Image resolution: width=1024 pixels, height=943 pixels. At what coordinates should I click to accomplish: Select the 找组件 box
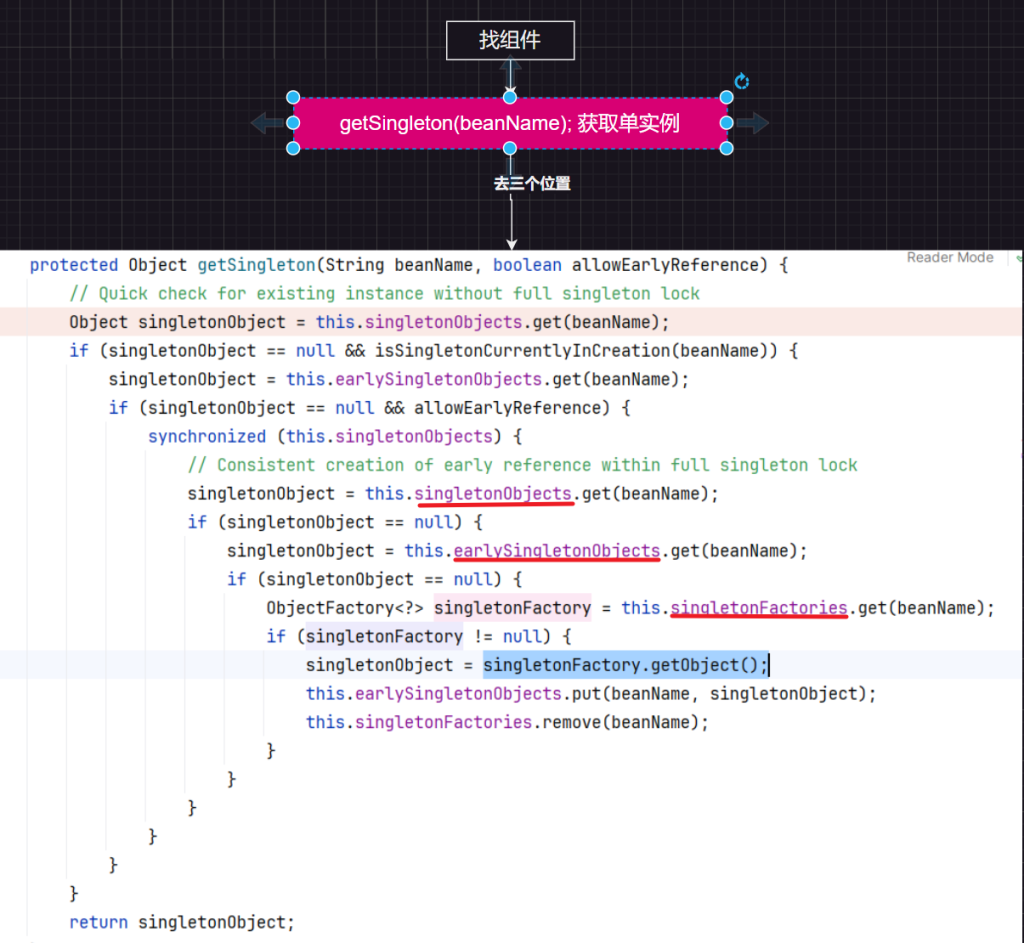(x=510, y=40)
